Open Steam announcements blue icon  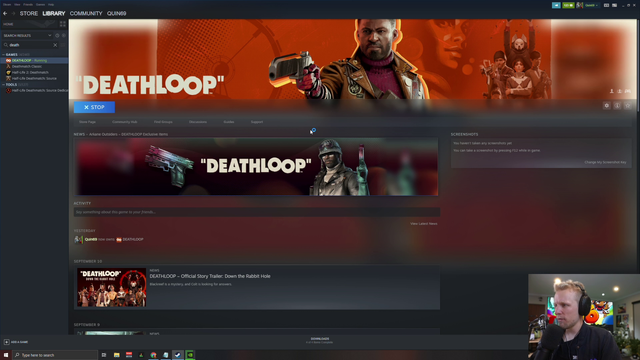coord(556,5)
